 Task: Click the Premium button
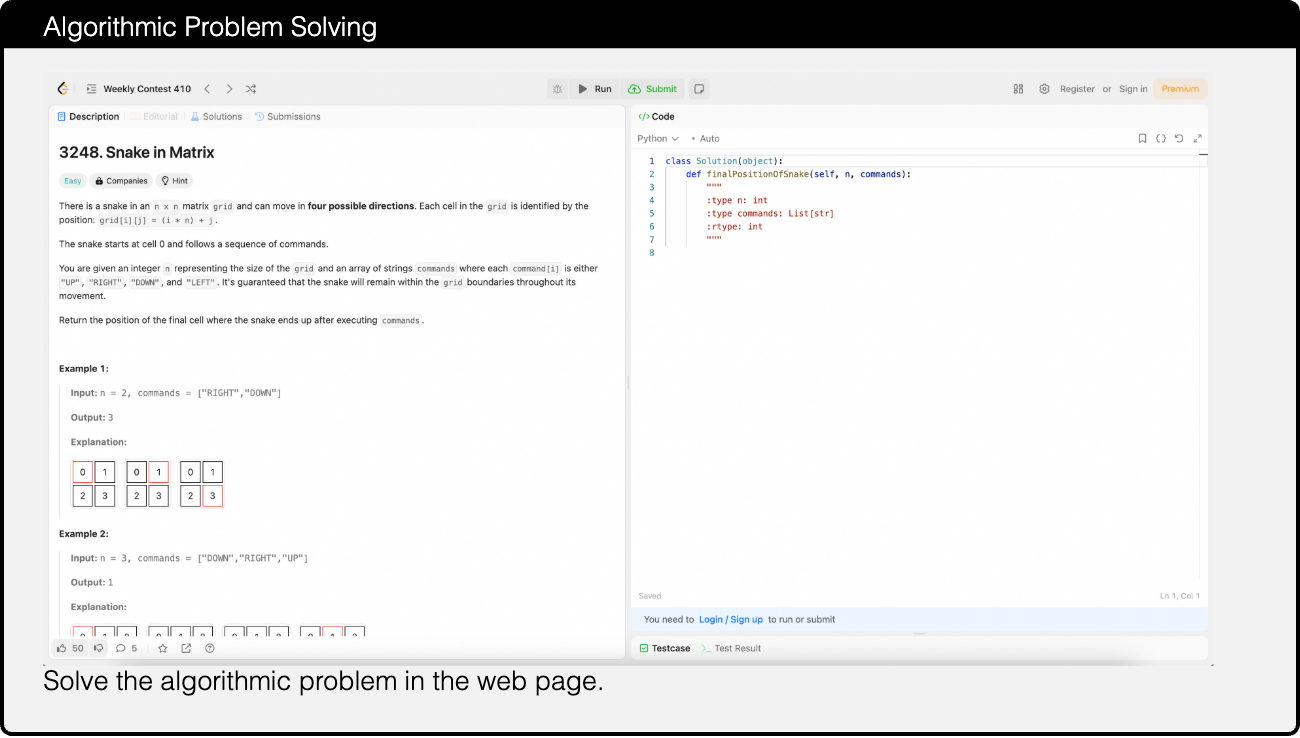point(1180,89)
